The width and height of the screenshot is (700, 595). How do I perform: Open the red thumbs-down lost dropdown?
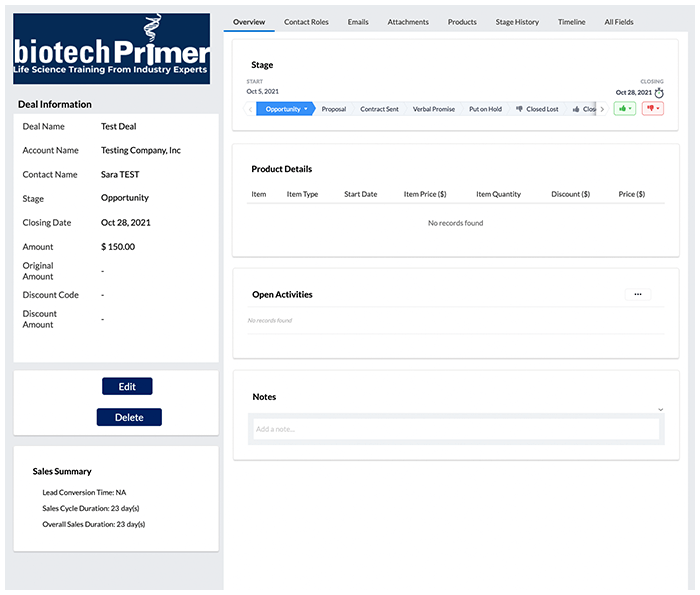pyautogui.click(x=653, y=108)
